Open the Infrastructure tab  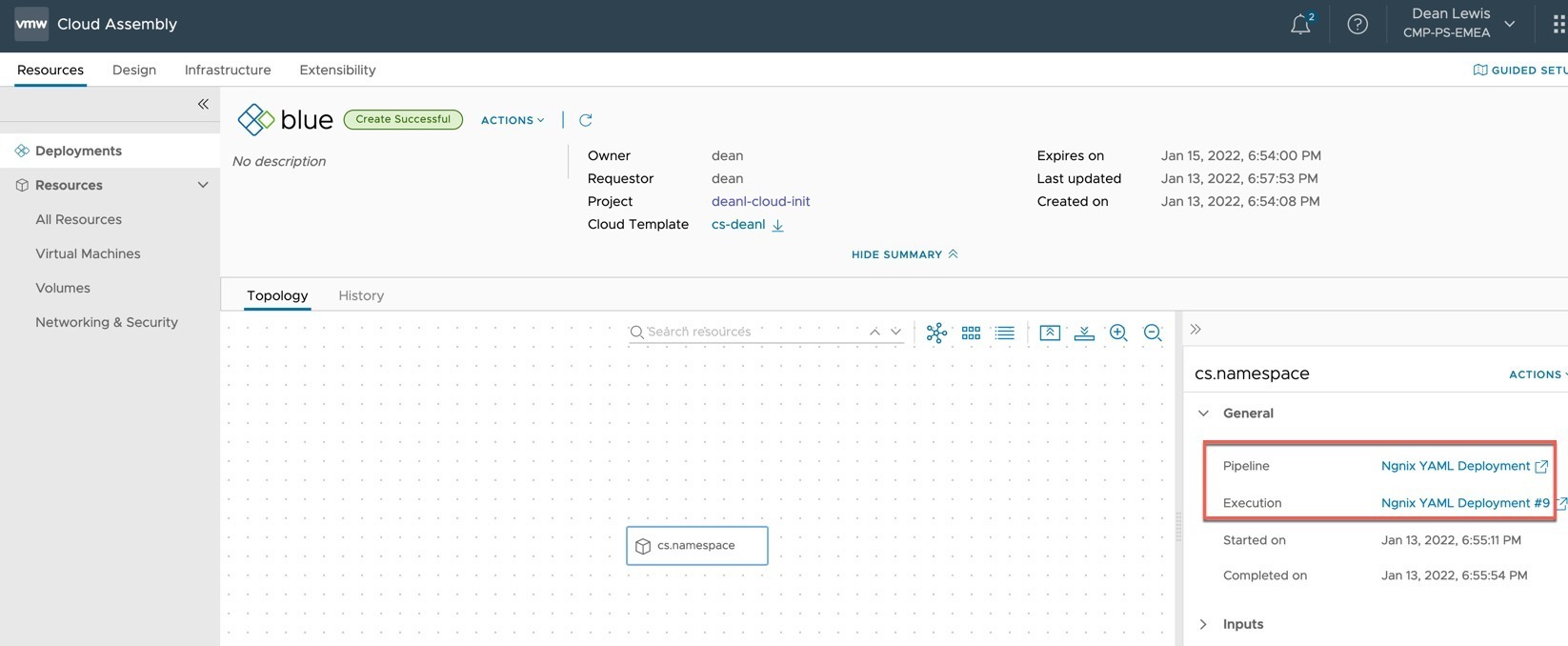tap(228, 70)
